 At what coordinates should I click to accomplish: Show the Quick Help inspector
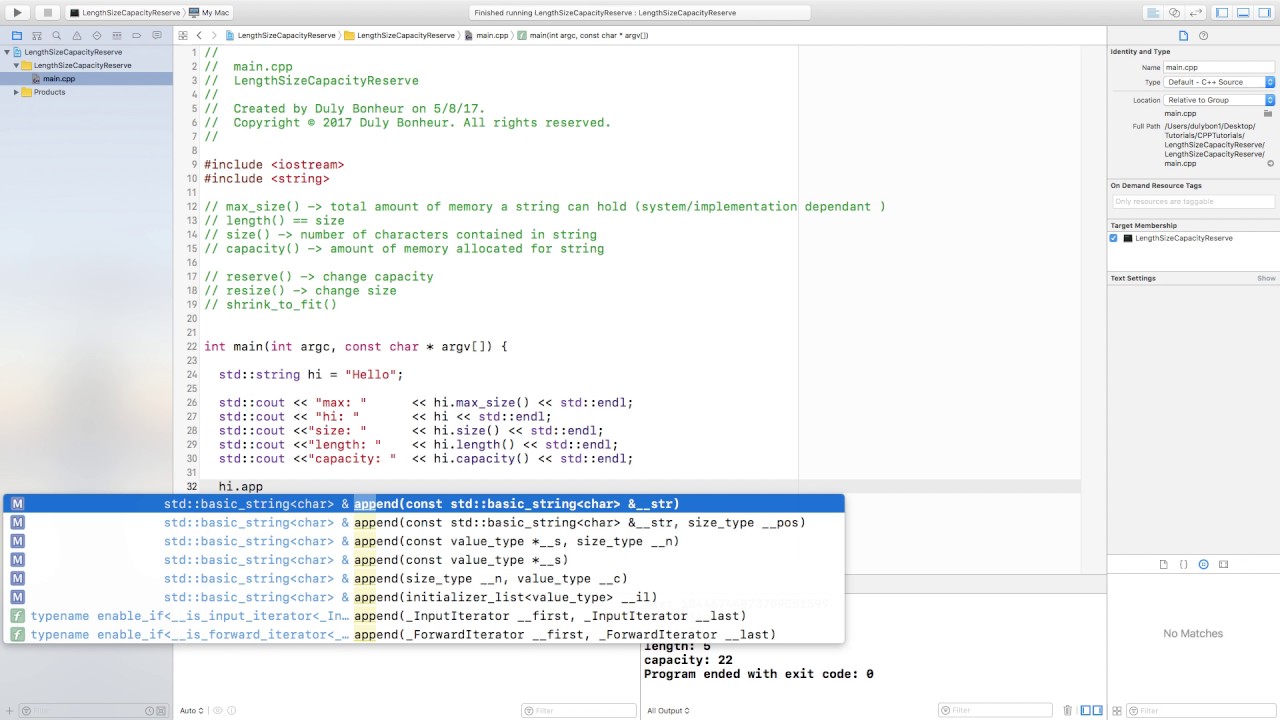(1203, 35)
